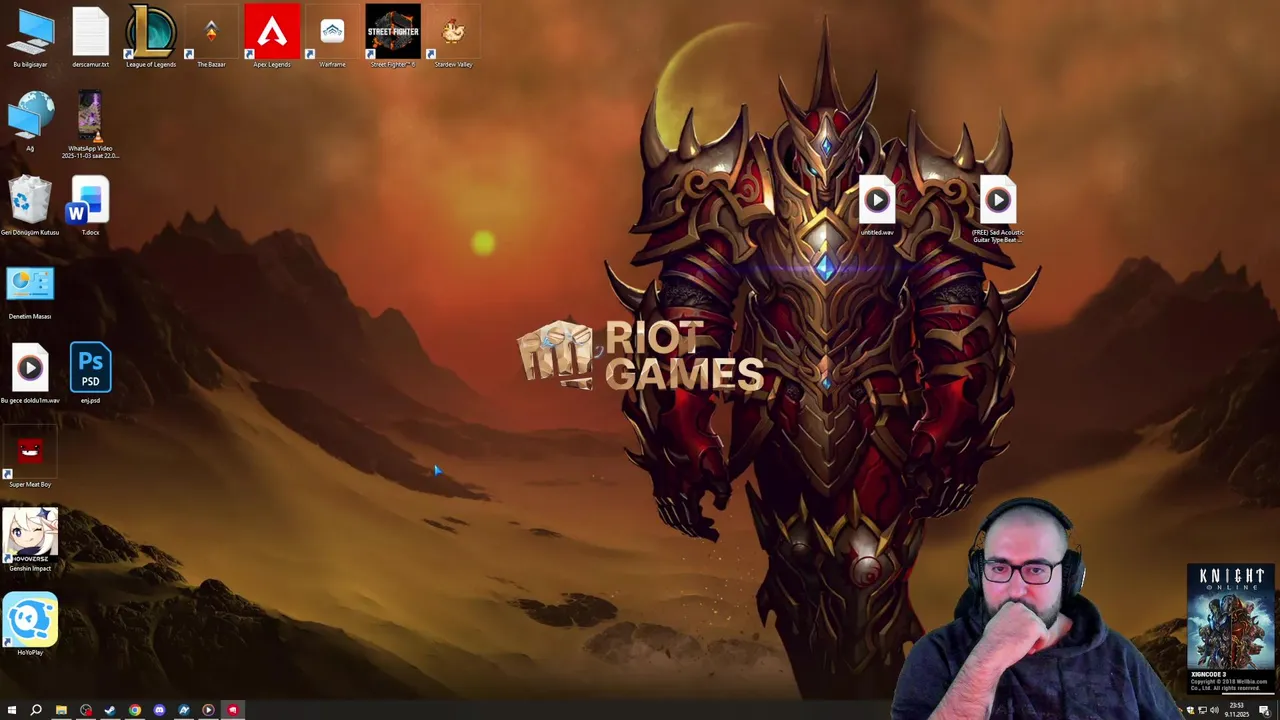Open Steam from the taskbar

click(110, 710)
